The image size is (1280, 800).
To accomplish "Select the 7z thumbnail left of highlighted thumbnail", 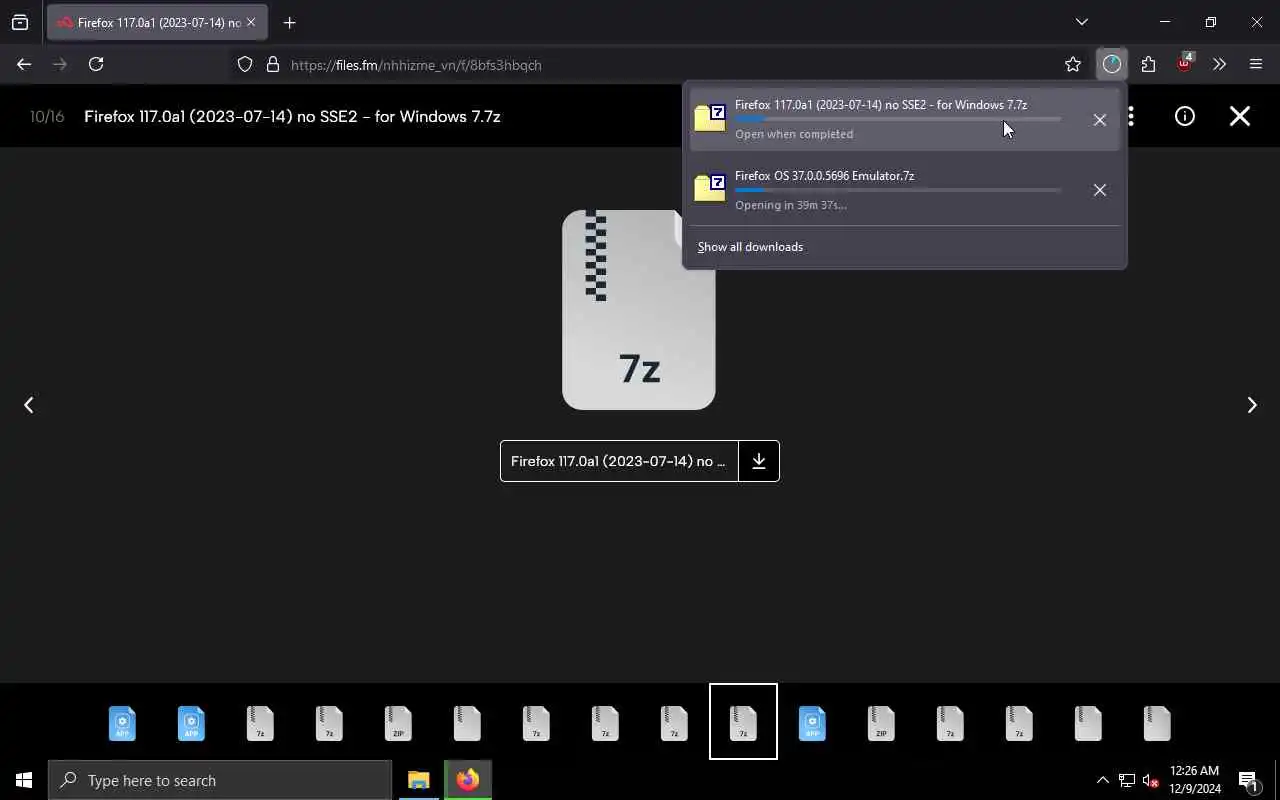I will [x=674, y=723].
